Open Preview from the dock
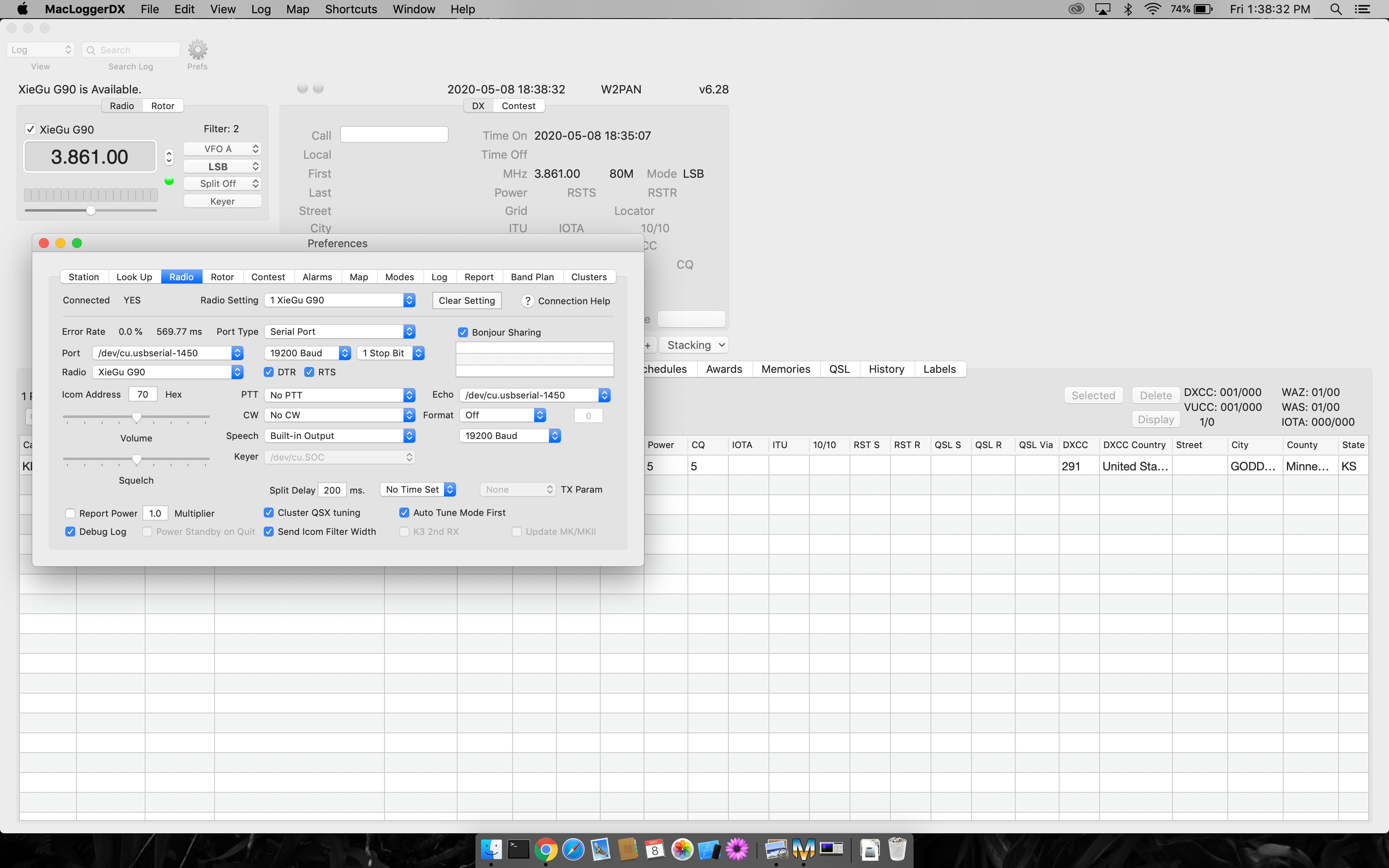The width and height of the screenshot is (1389, 868). point(777,849)
